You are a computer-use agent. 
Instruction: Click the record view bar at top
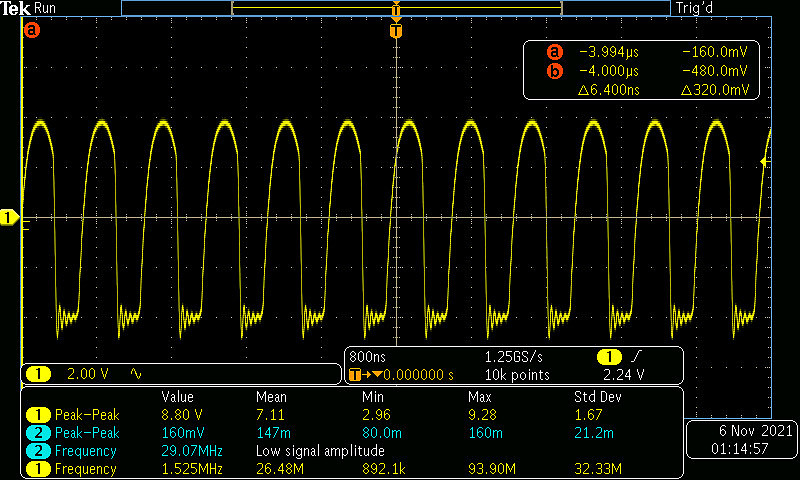(x=396, y=8)
